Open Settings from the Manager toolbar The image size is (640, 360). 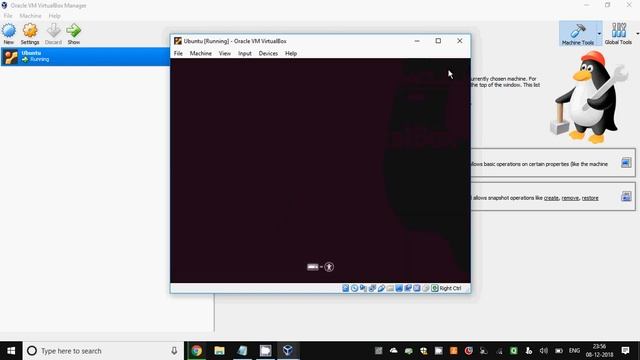pyautogui.click(x=30, y=34)
